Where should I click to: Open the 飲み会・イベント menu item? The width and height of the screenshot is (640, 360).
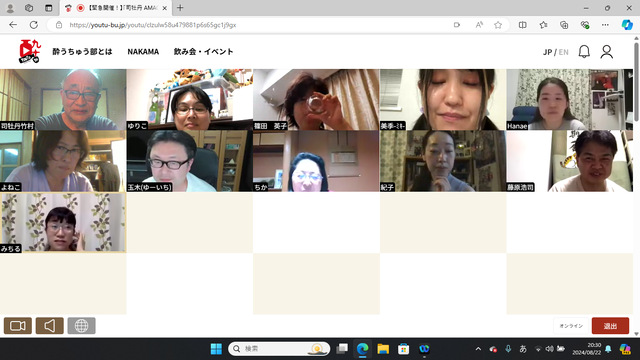[203, 52]
